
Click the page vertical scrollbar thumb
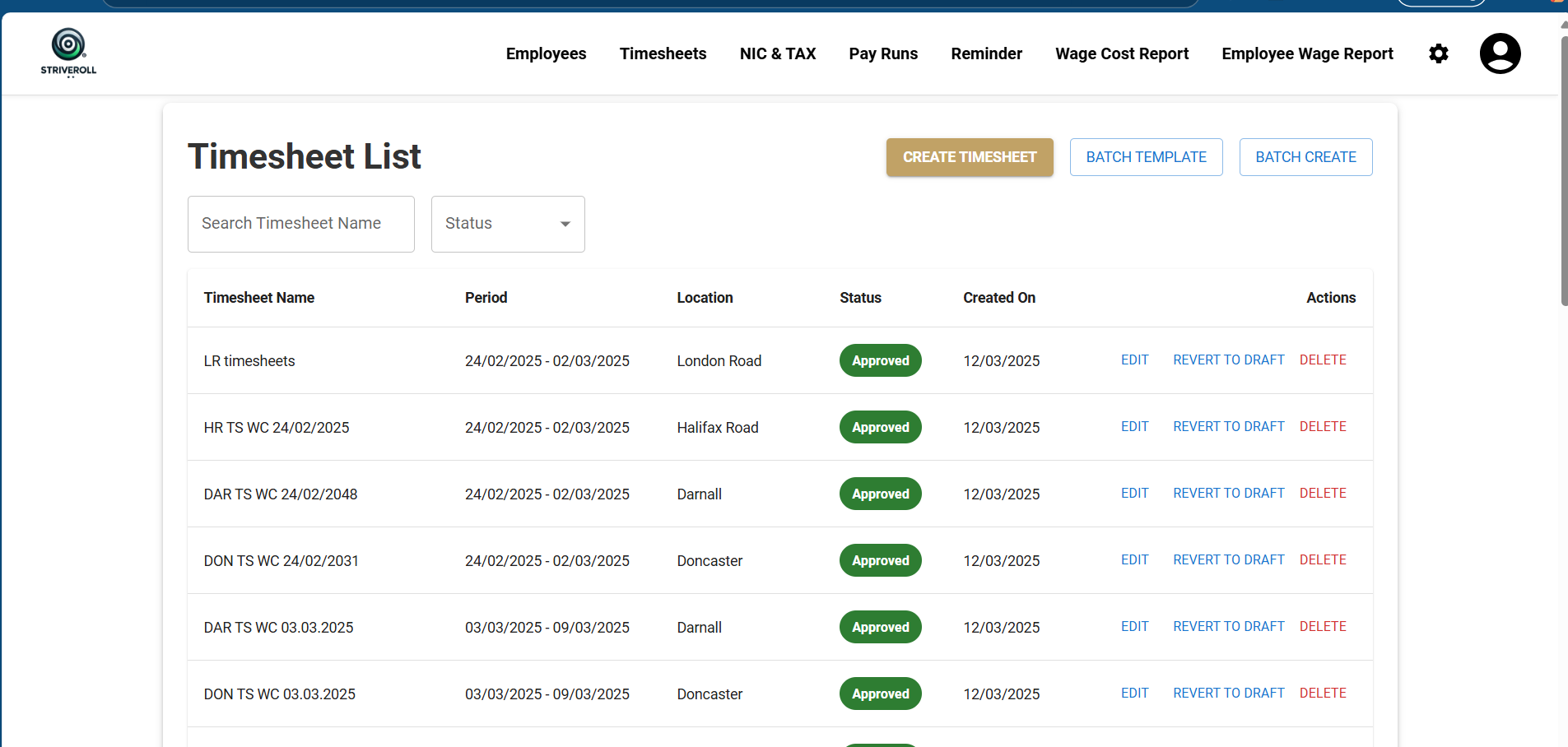click(1564, 169)
